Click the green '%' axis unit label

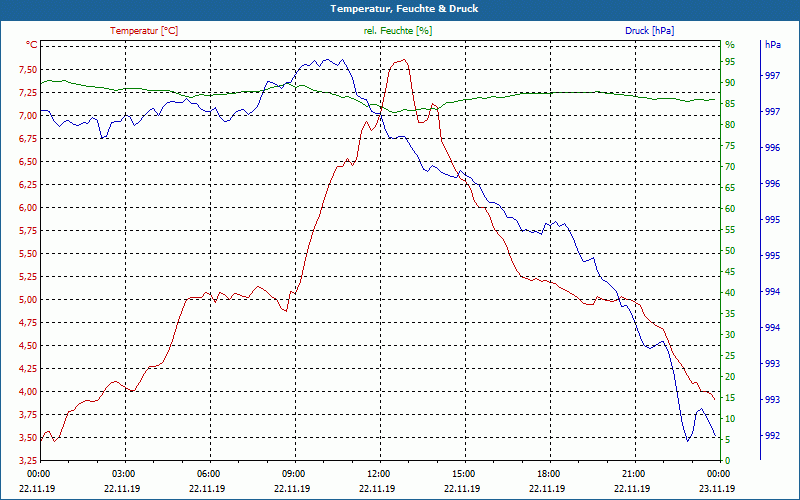pos(730,45)
